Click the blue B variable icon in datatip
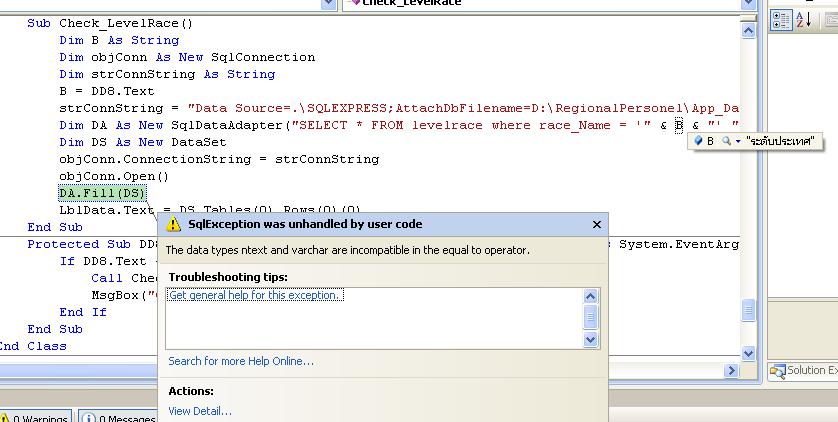This screenshot has height=422, width=838. 698,140
